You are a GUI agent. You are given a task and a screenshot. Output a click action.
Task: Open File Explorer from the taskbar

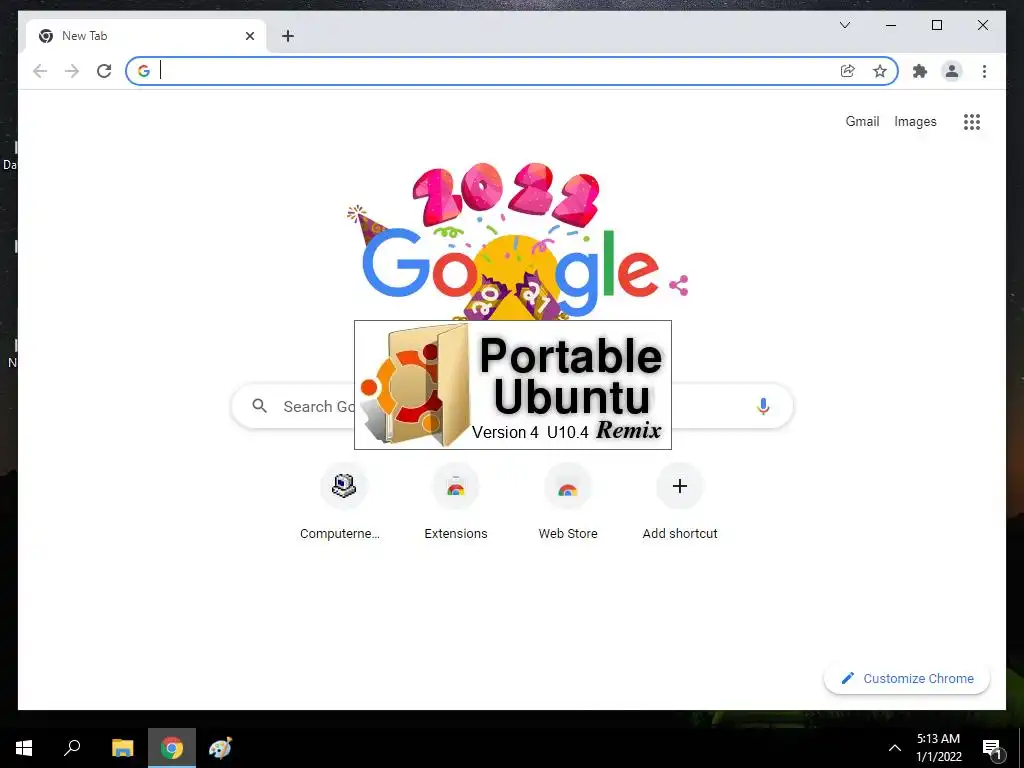122,748
